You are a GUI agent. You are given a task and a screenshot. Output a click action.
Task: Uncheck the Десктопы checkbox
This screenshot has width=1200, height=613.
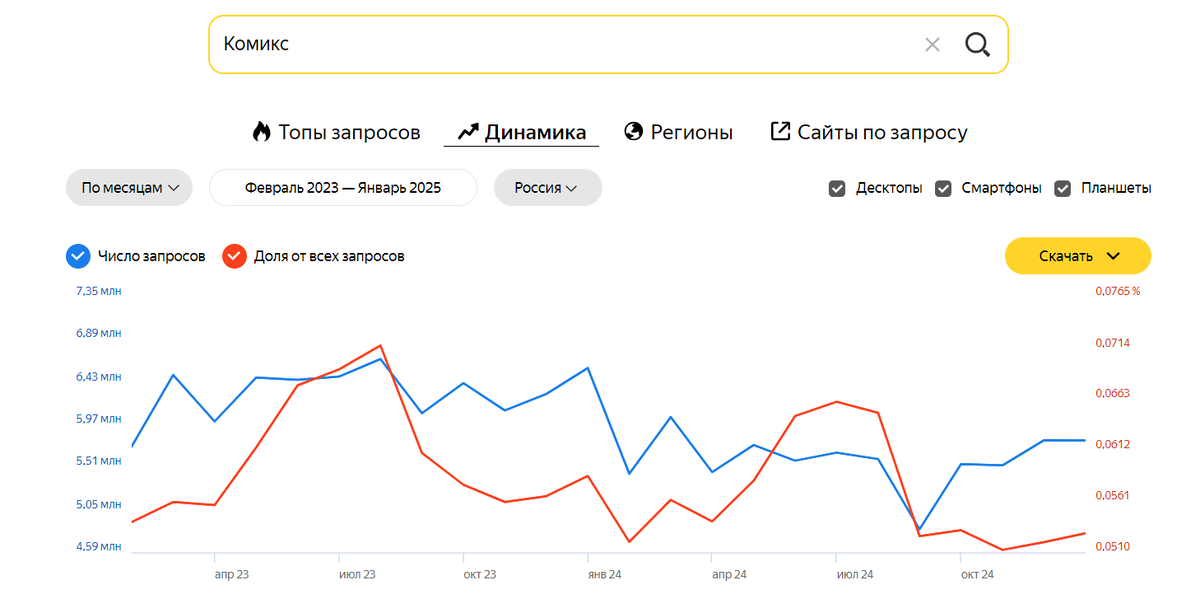coord(837,188)
